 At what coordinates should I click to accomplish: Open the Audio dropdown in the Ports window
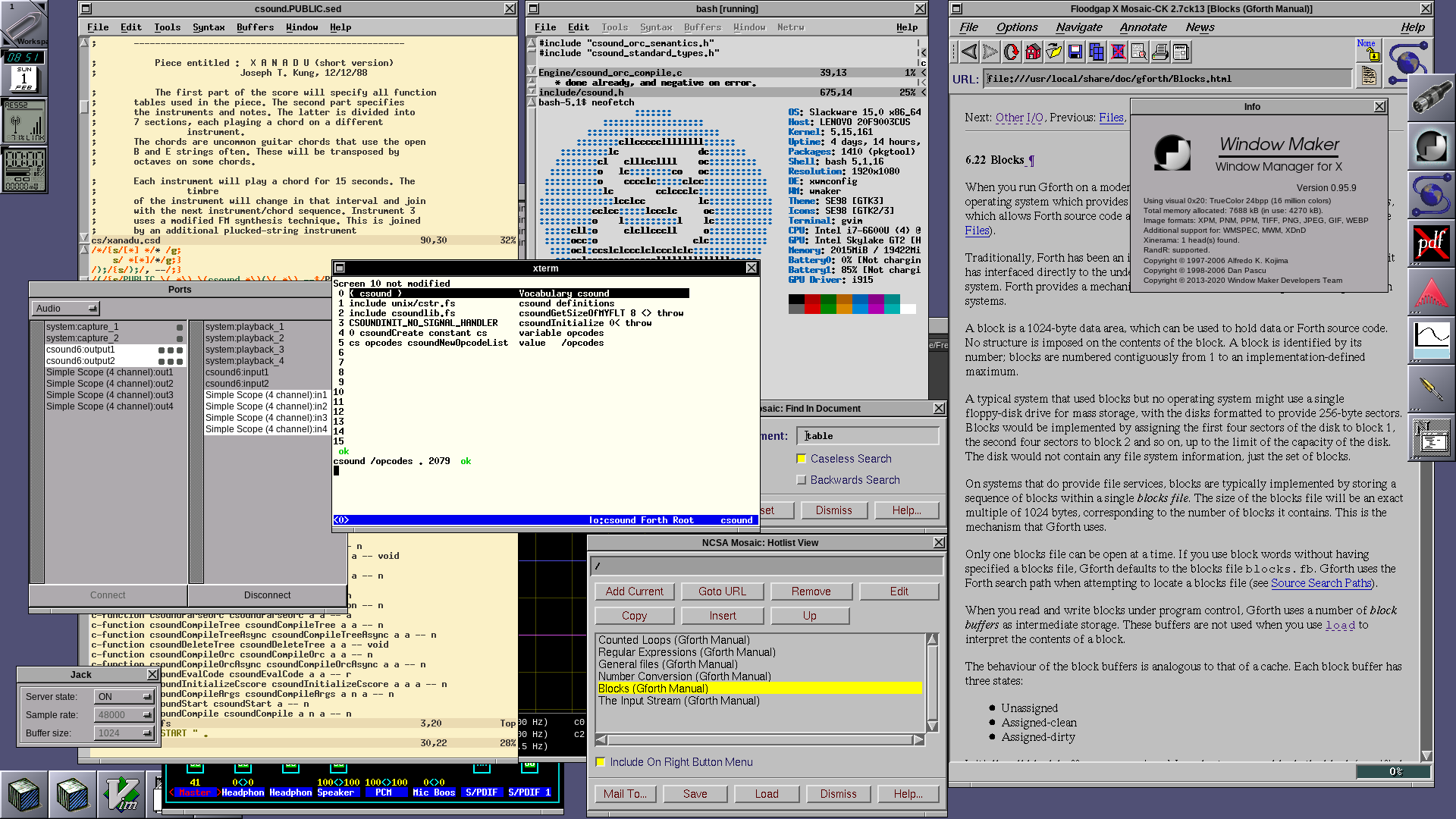[66, 309]
